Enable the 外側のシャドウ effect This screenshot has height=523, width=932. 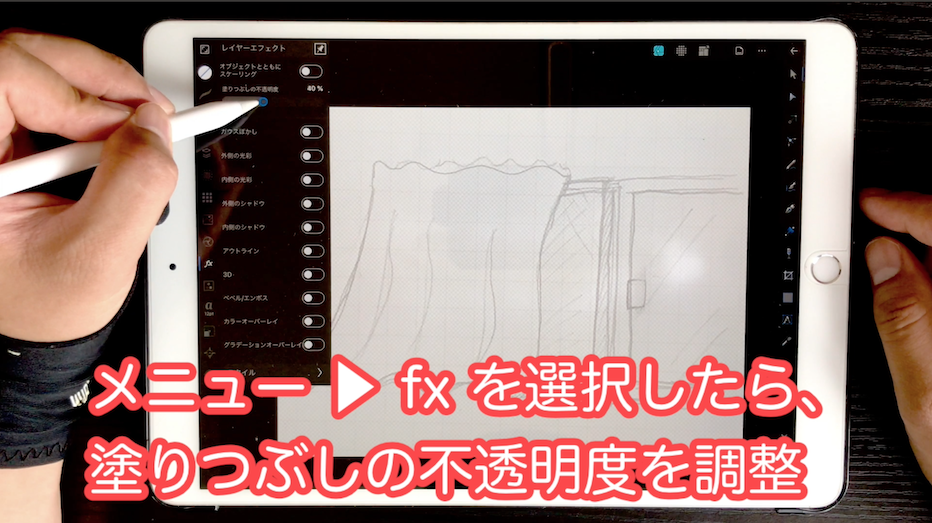pos(311,203)
